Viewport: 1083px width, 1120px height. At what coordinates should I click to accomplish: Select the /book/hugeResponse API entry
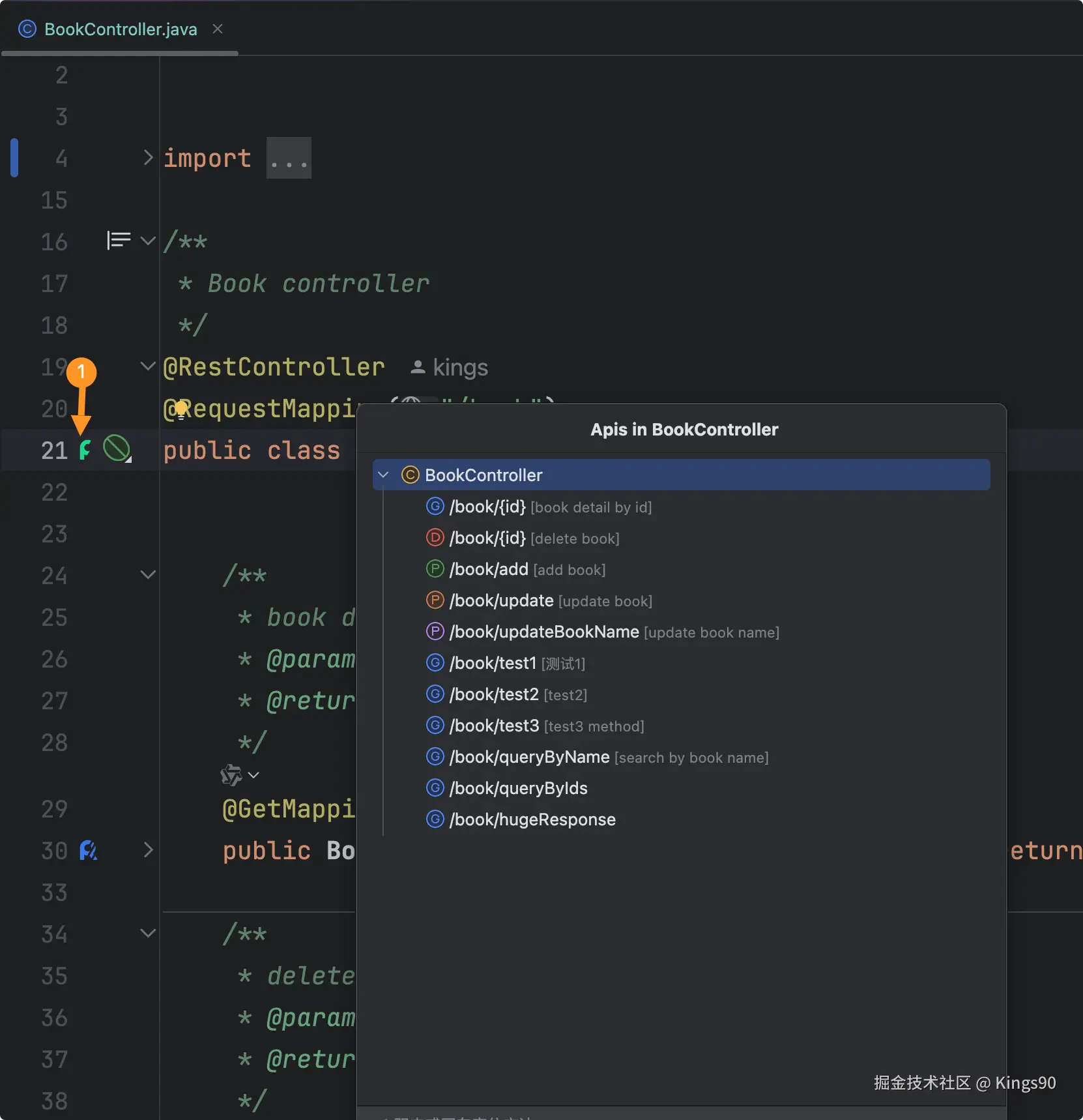[x=532, y=819]
